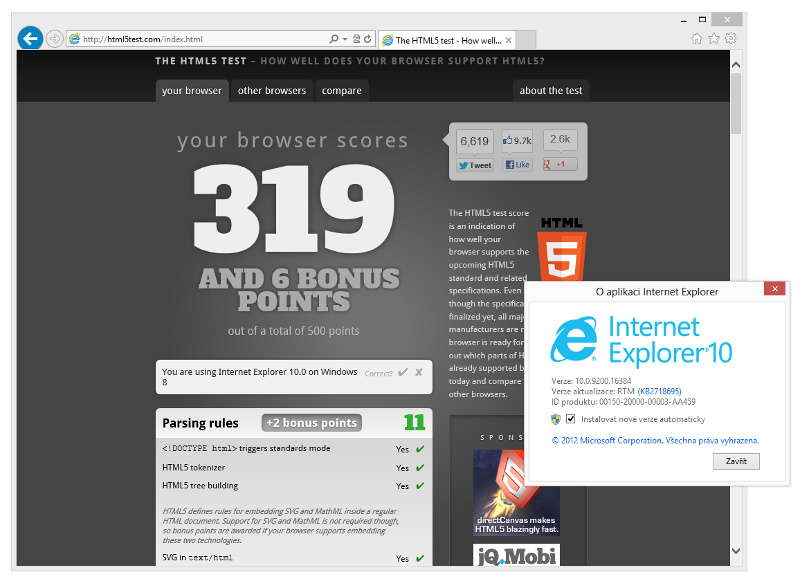The height and width of the screenshot is (579, 800).
Task: Open the 'other browsers' page tab
Action: (272, 91)
